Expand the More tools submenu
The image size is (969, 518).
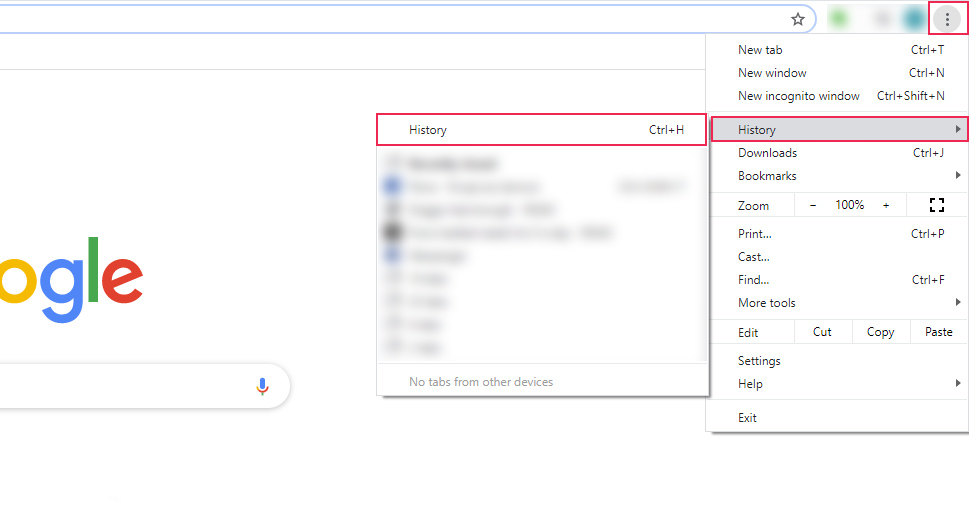click(958, 303)
